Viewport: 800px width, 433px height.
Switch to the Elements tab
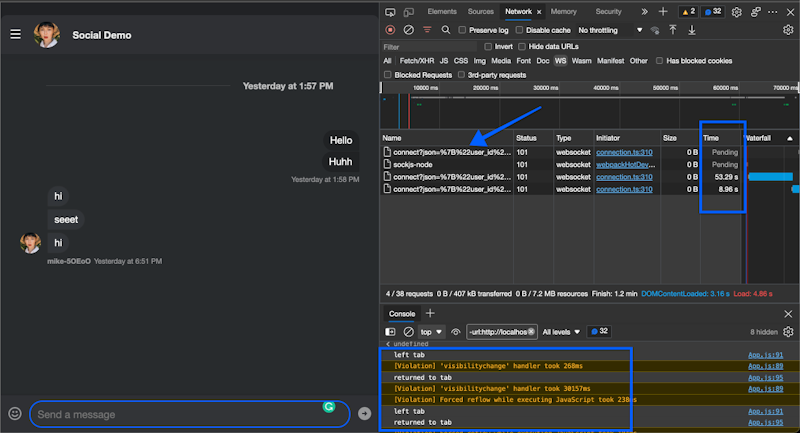[x=442, y=12]
